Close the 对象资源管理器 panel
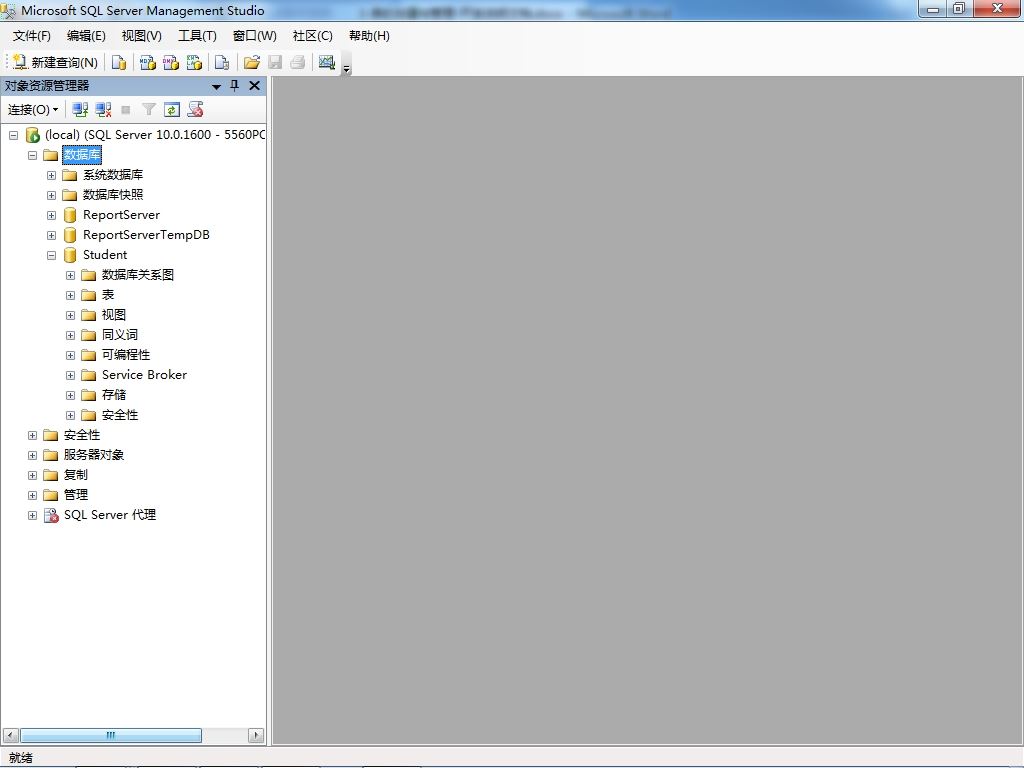This screenshot has width=1024, height=768. click(x=255, y=86)
